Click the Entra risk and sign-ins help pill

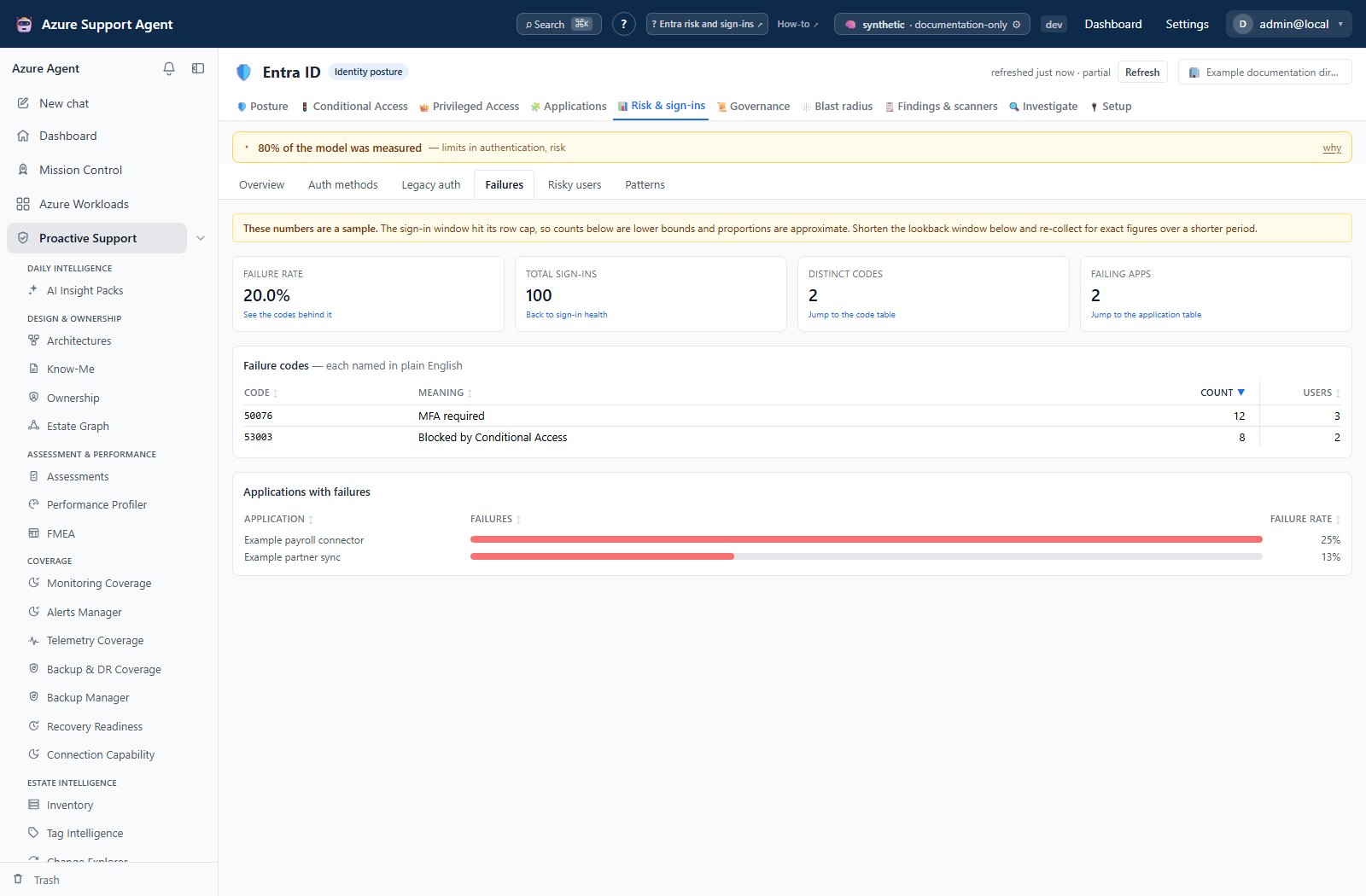(707, 24)
